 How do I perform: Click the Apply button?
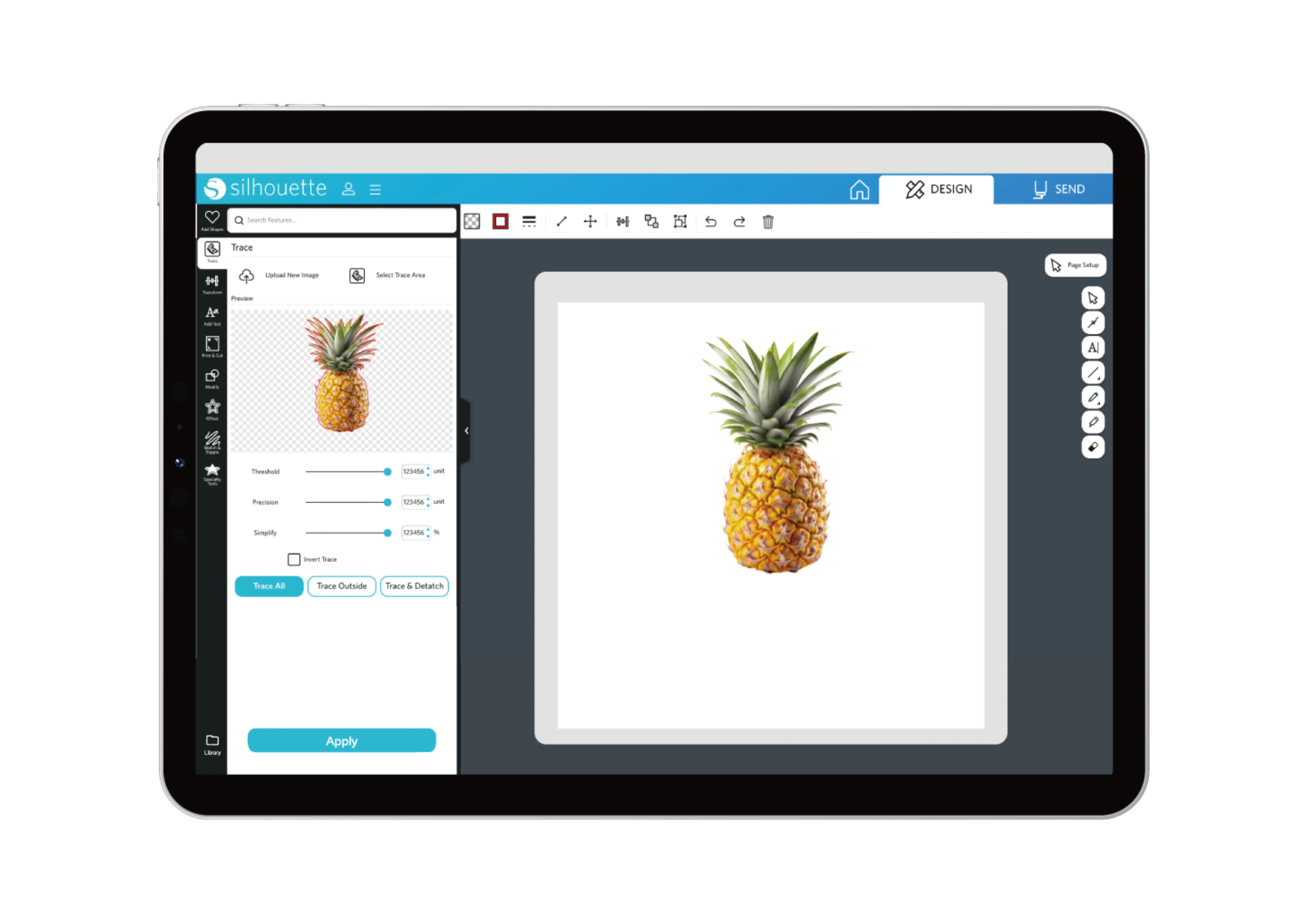click(341, 741)
